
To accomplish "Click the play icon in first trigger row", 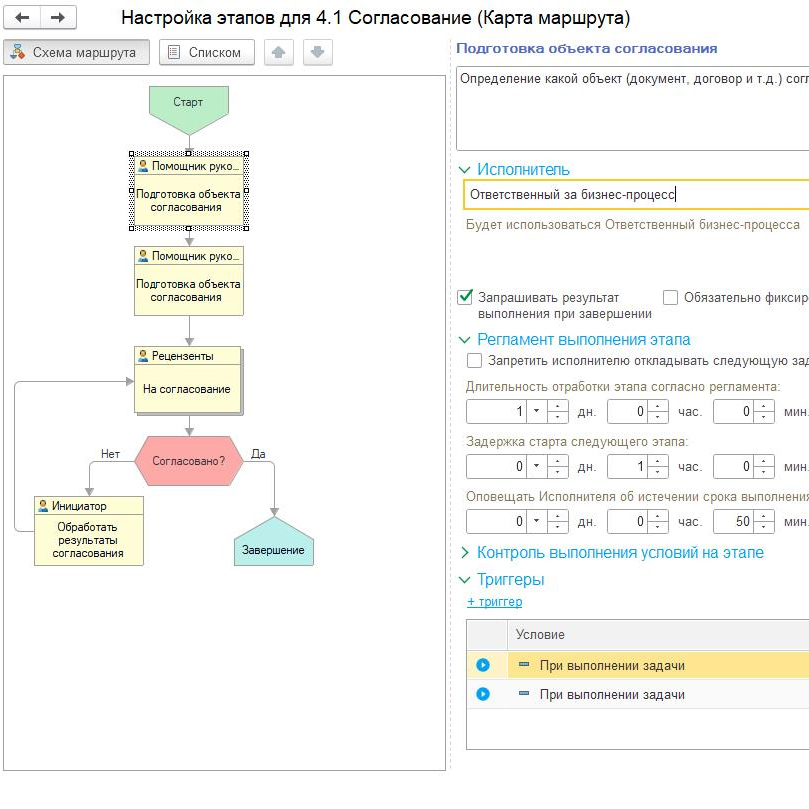I will pos(484,665).
